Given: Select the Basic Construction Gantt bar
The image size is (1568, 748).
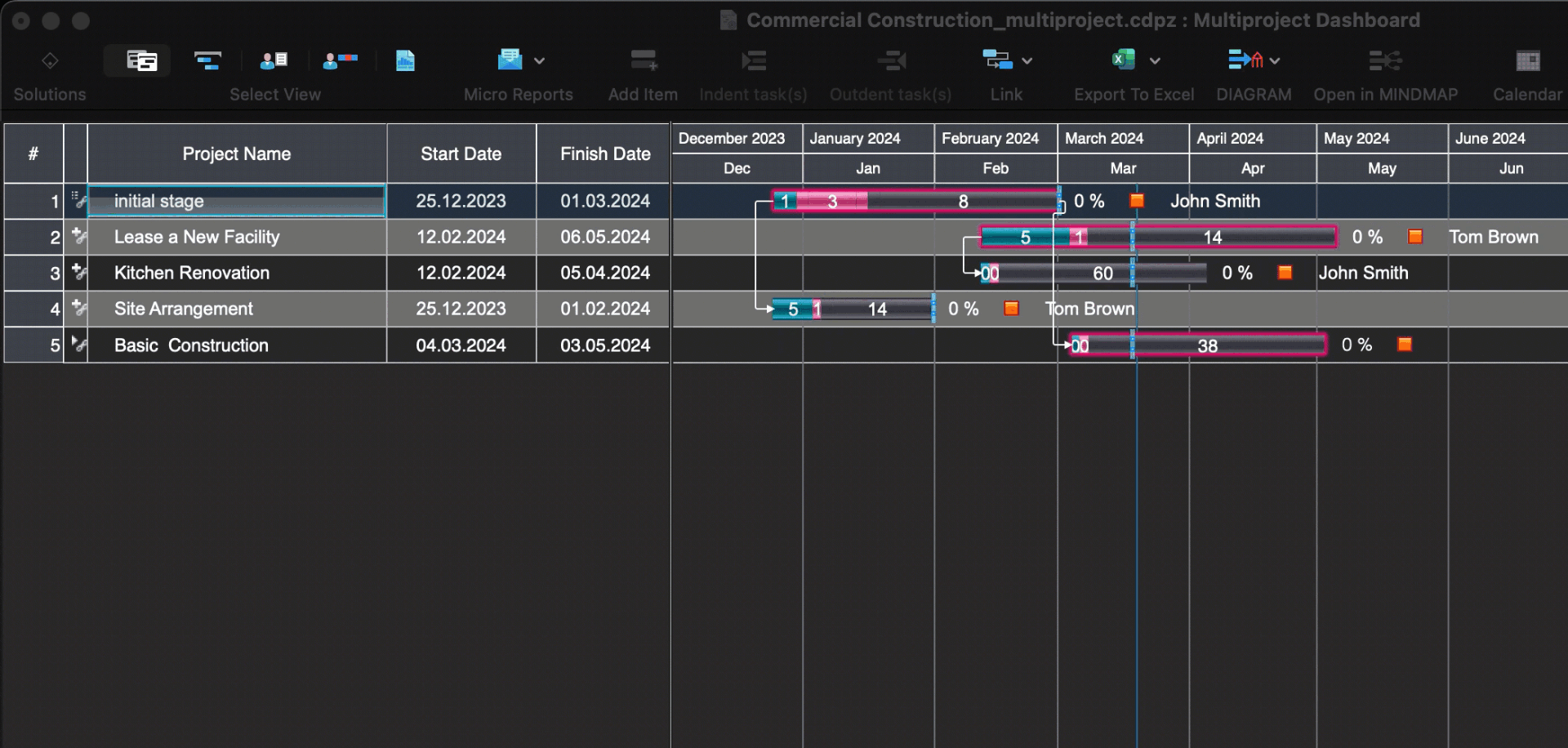Looking at the screenshot, I should 1196,345.
